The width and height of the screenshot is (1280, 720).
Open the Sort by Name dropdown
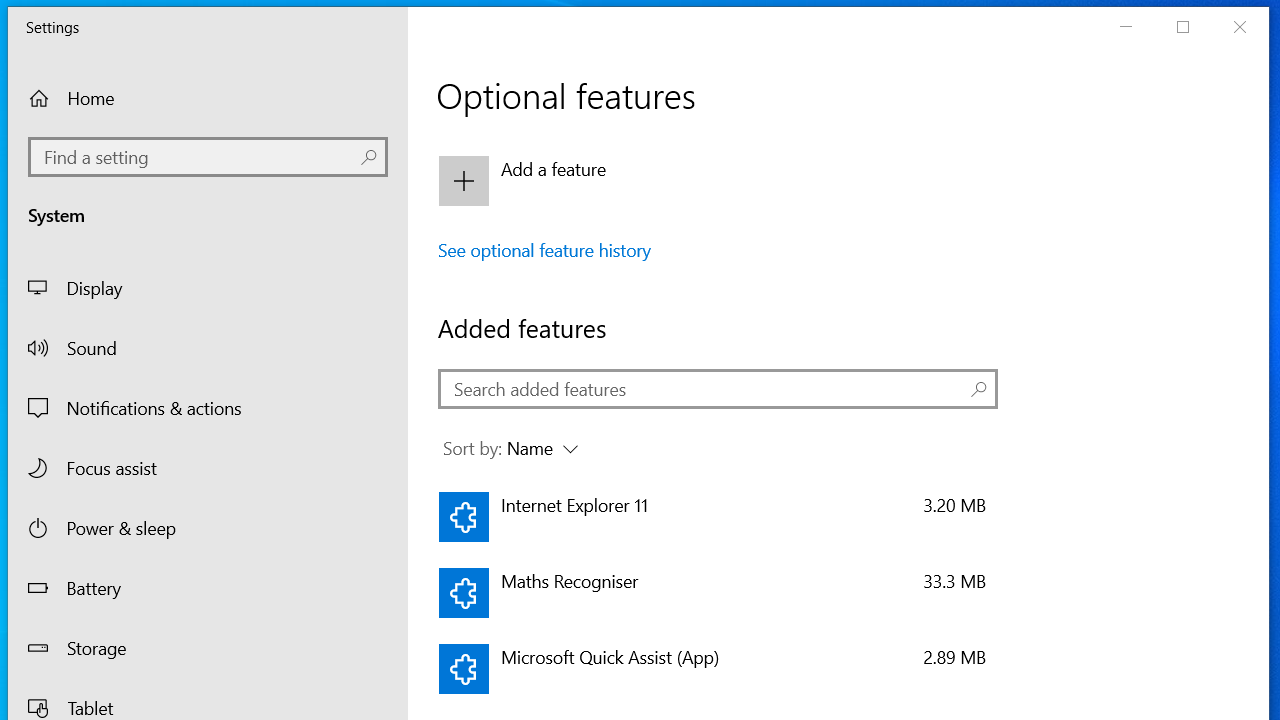[x=530, y=449]
